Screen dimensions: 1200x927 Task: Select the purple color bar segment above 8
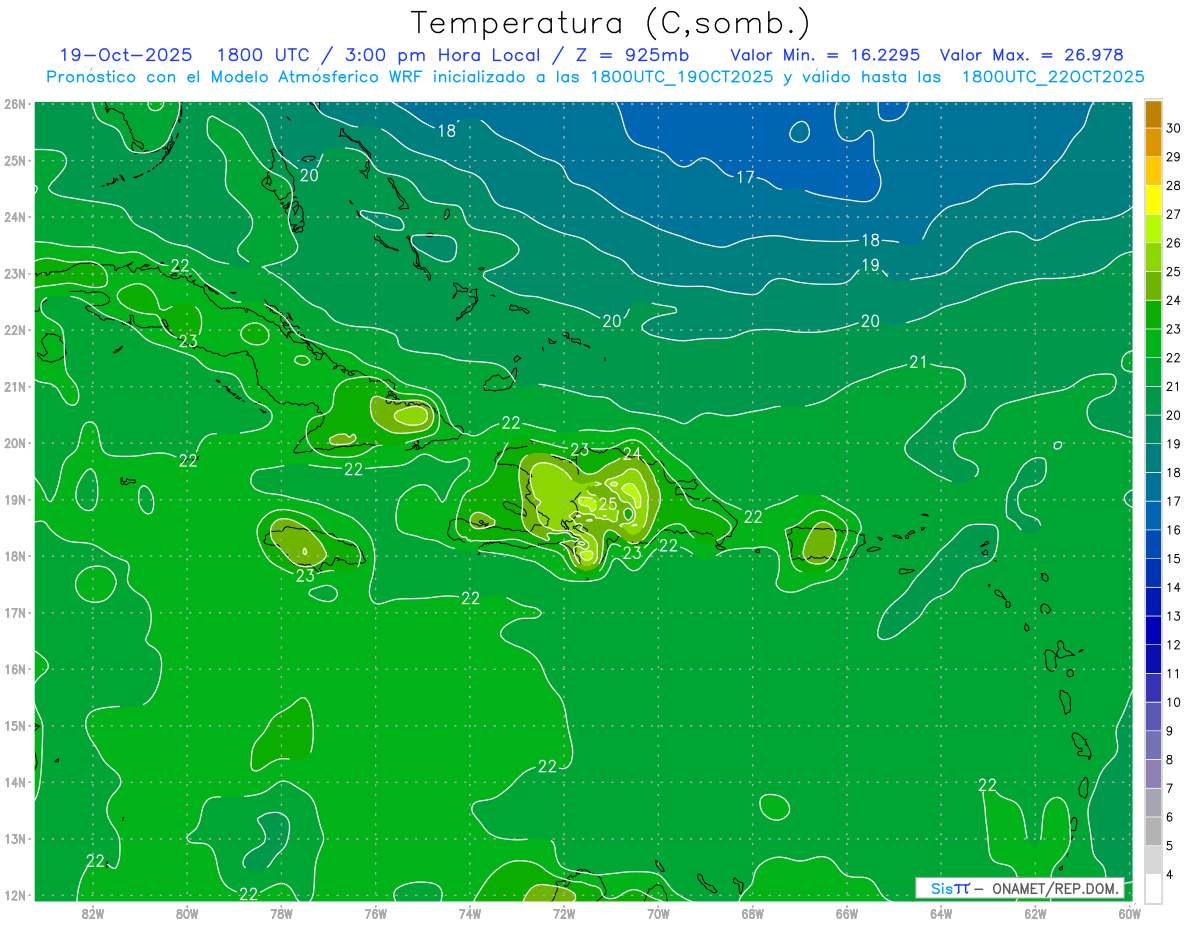pyautogui.click(x=1153, y=745)
